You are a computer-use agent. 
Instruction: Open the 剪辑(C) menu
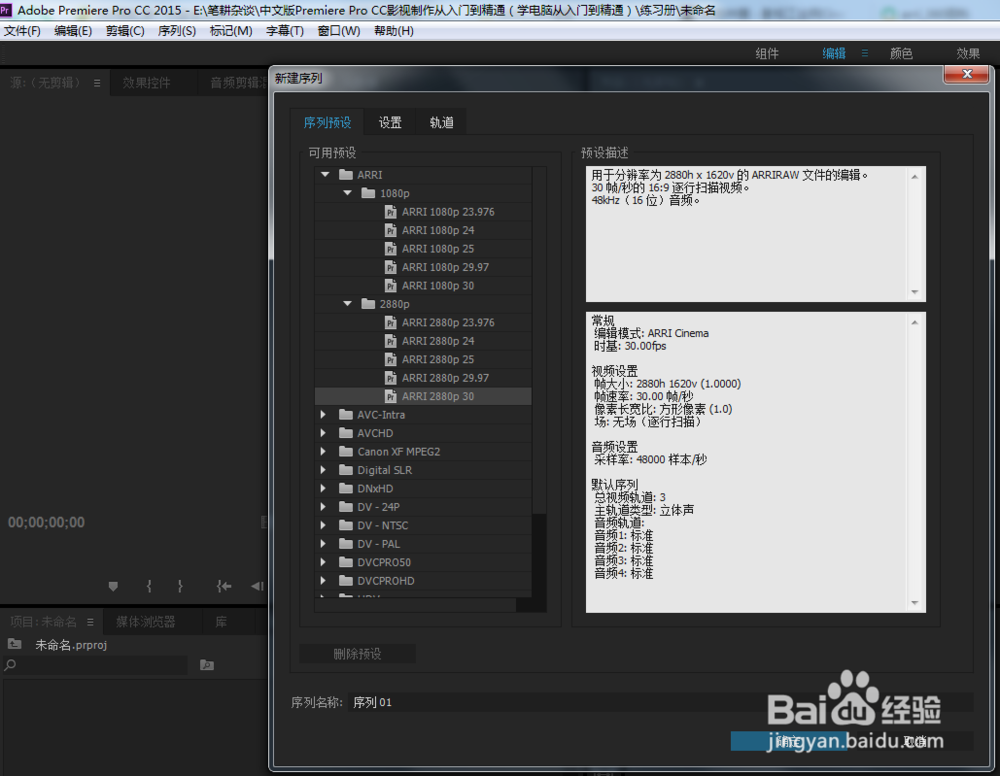(x=125, y=31)
